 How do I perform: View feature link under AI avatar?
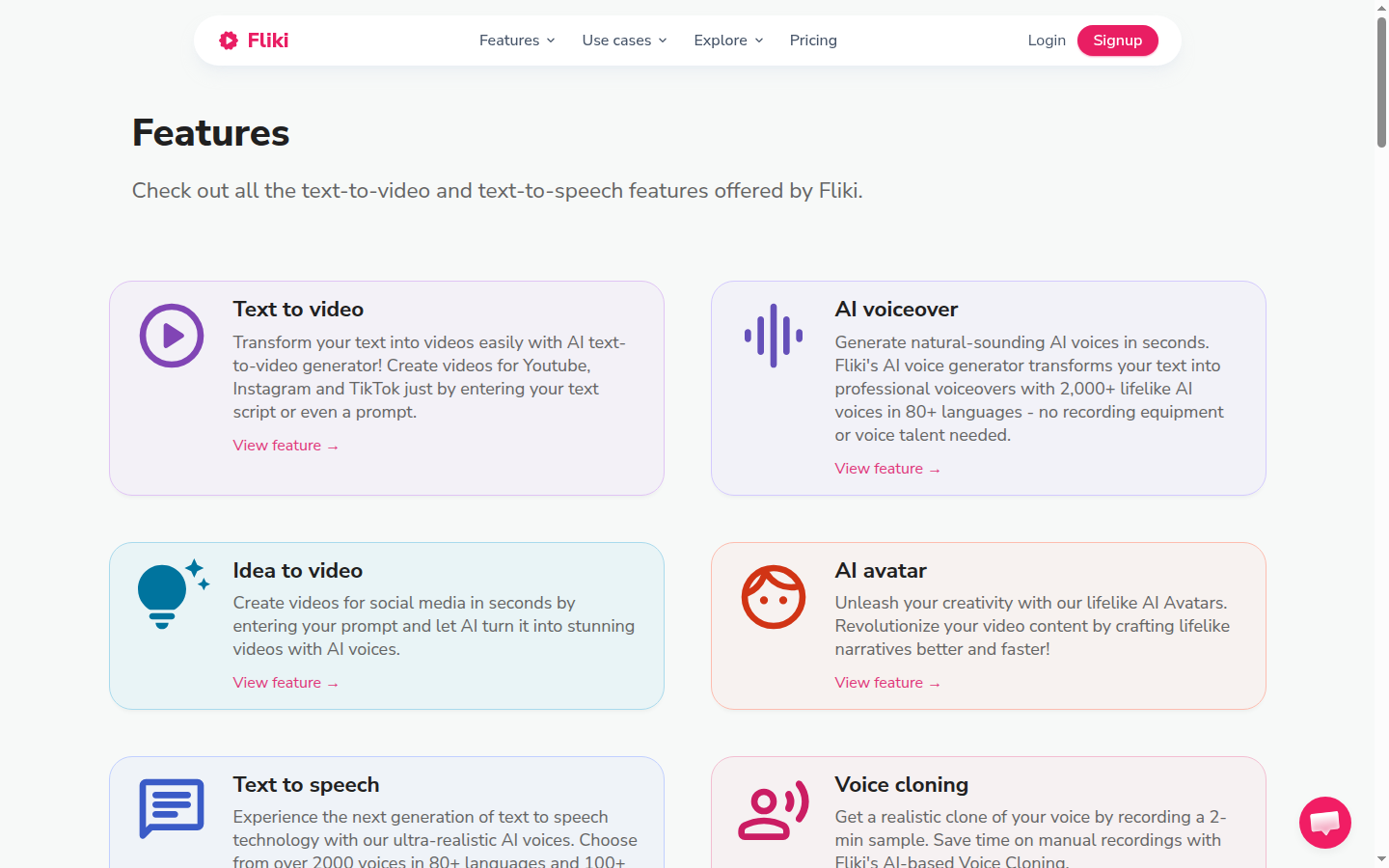point(887,683)
